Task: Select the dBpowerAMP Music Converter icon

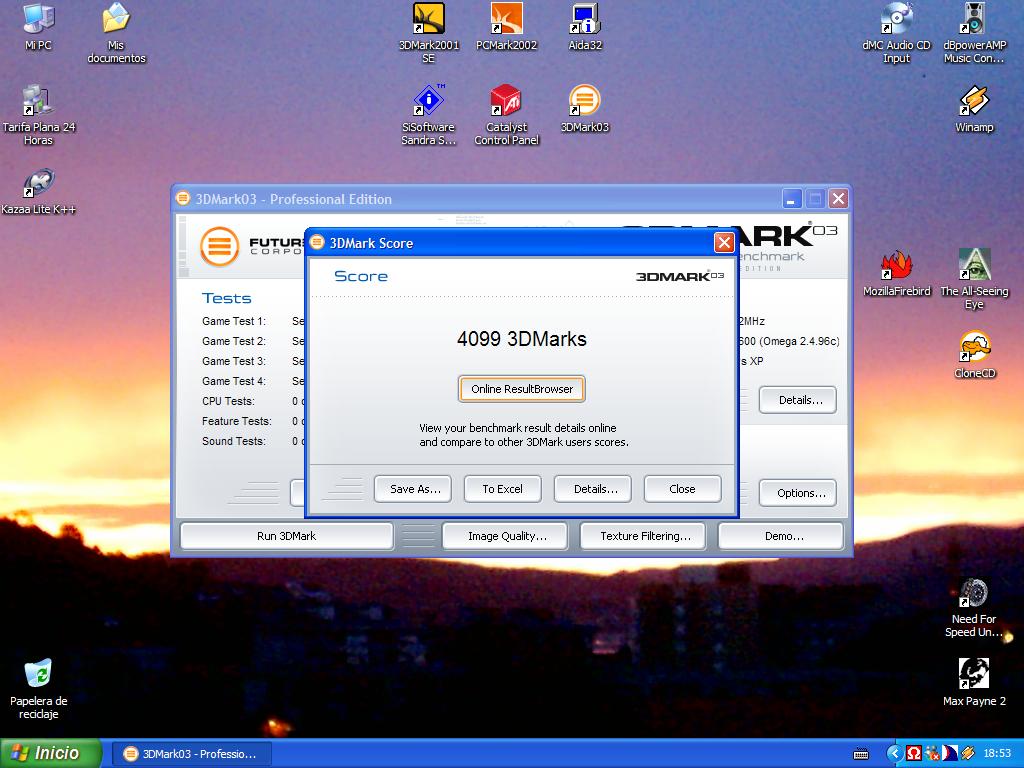Action: pyautogui.click(x=974, y=33)
